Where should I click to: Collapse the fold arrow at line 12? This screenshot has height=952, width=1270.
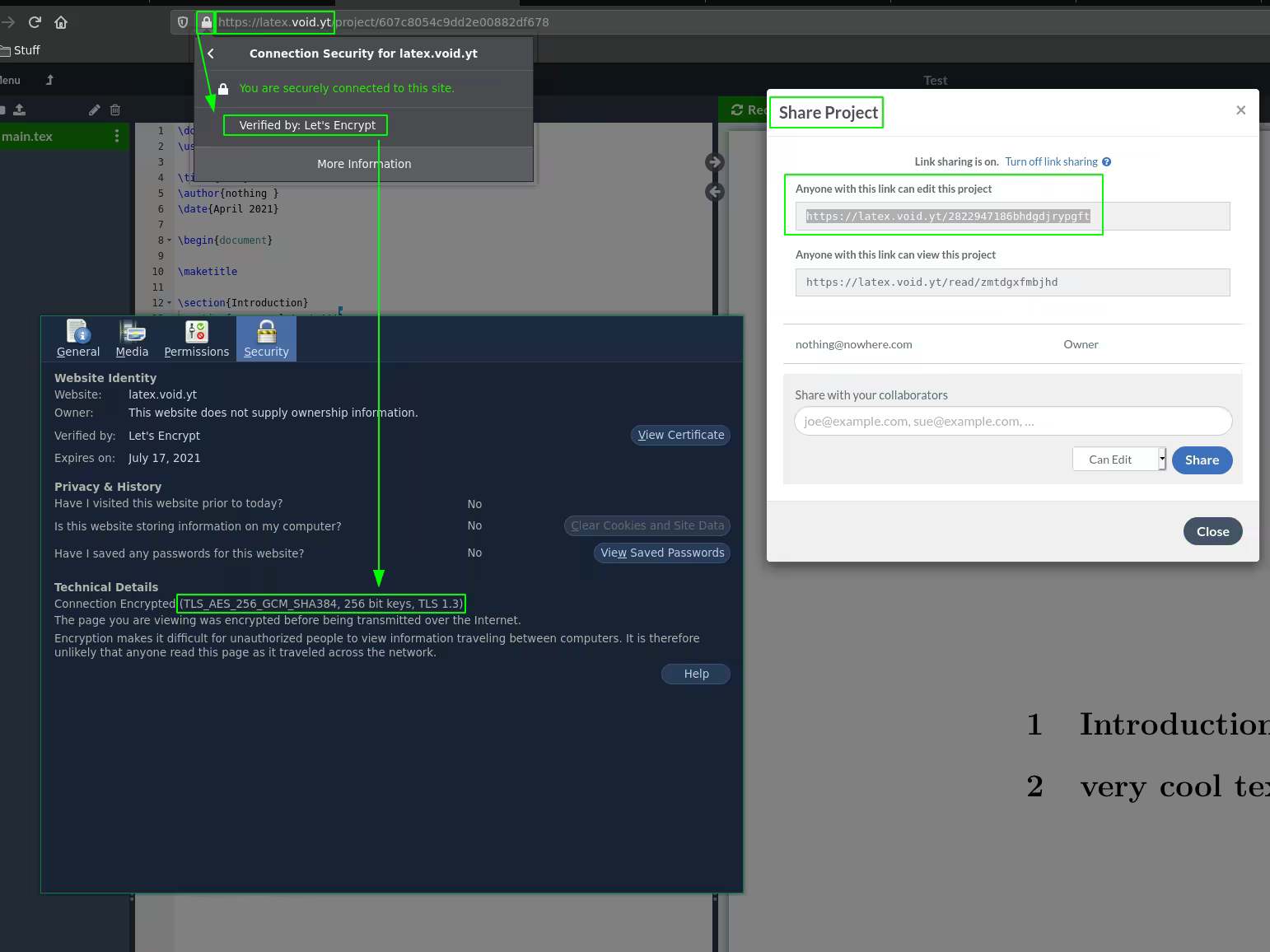coord(170,303)
